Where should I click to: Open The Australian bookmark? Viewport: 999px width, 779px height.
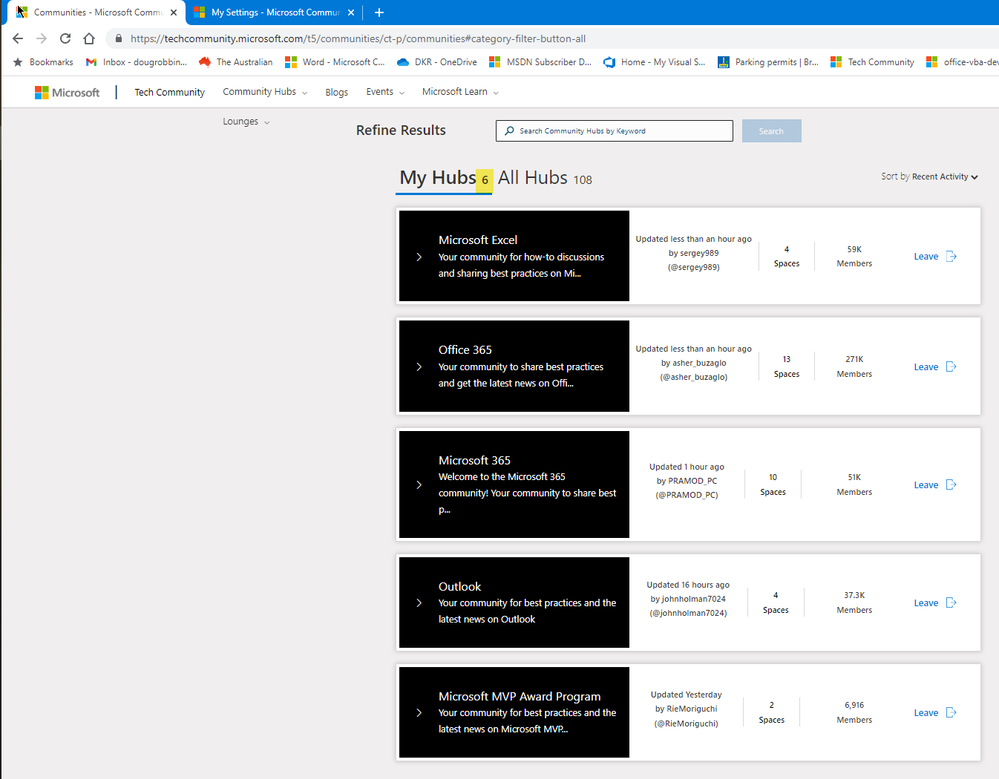(x=236, y=62)
